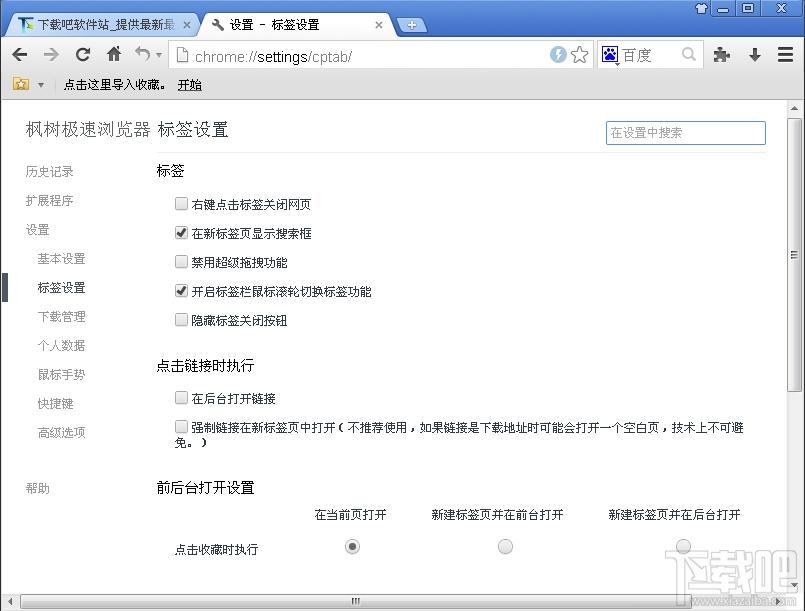Screen dimensions: 805x611
Task: Close the 下载吧软件站 tab
Action: point(187,25)
